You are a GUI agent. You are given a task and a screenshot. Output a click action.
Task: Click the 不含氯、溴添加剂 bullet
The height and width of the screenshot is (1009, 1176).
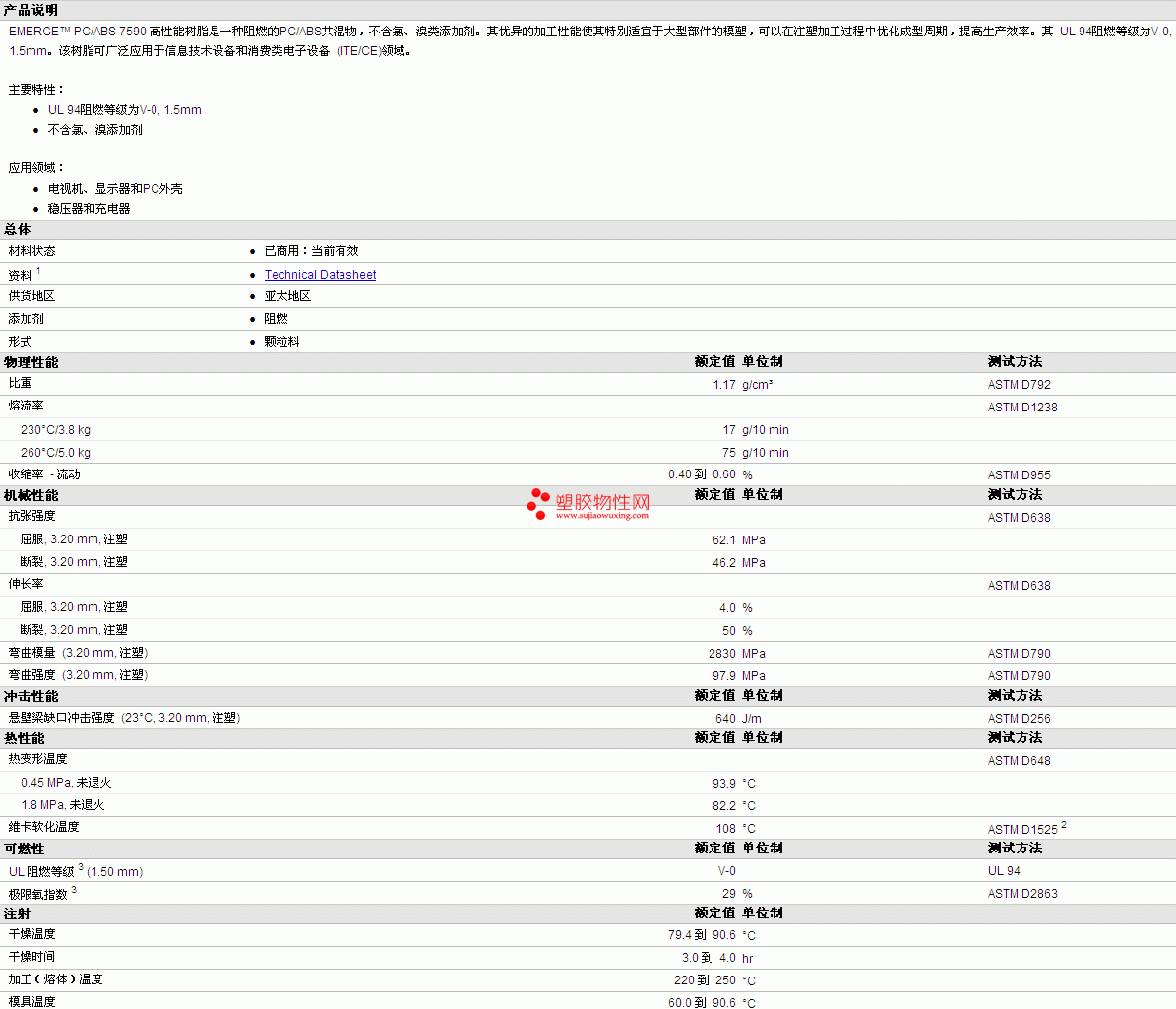click(95, 129)
